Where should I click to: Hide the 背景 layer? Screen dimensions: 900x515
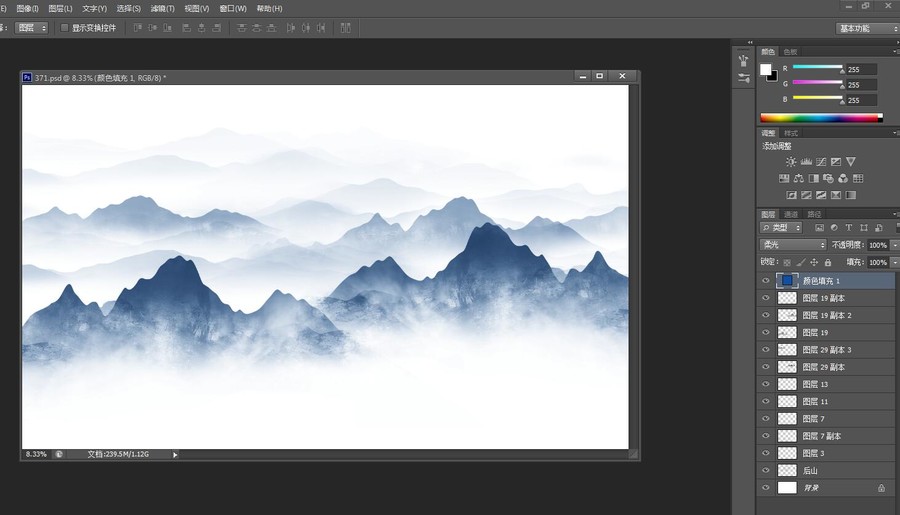766,487
